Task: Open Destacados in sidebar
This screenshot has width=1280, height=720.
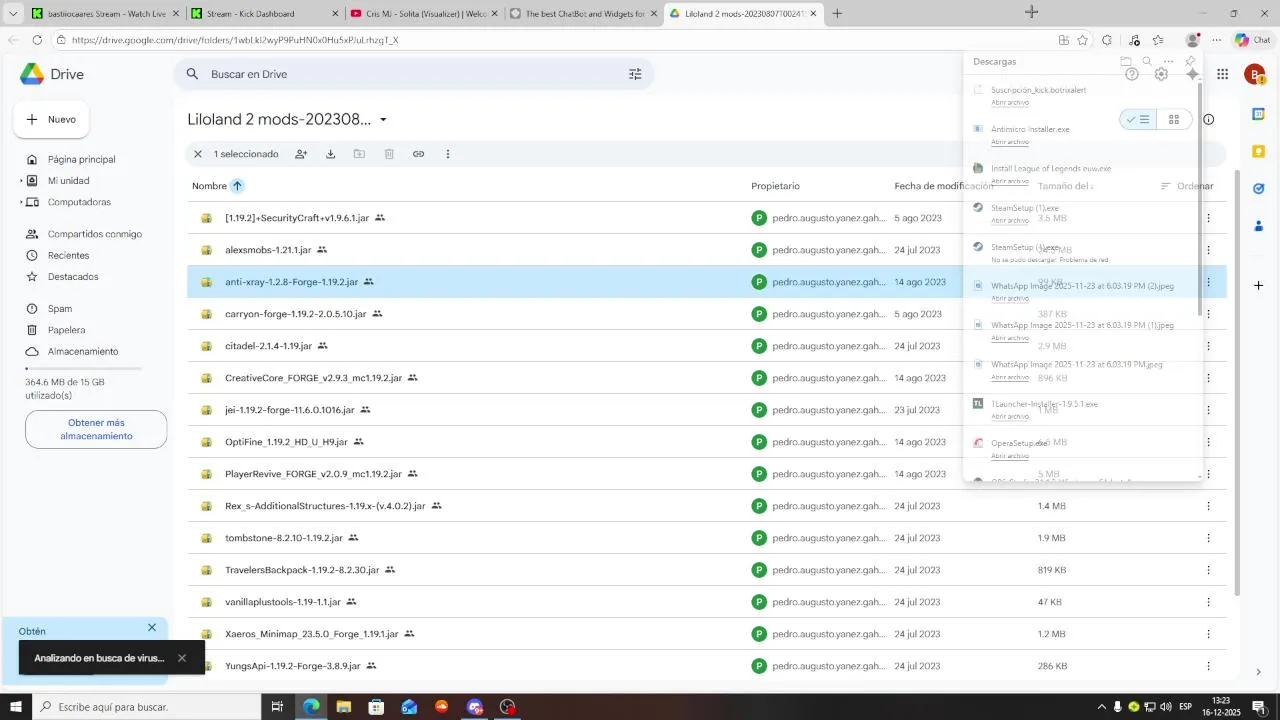Action: 73,277
